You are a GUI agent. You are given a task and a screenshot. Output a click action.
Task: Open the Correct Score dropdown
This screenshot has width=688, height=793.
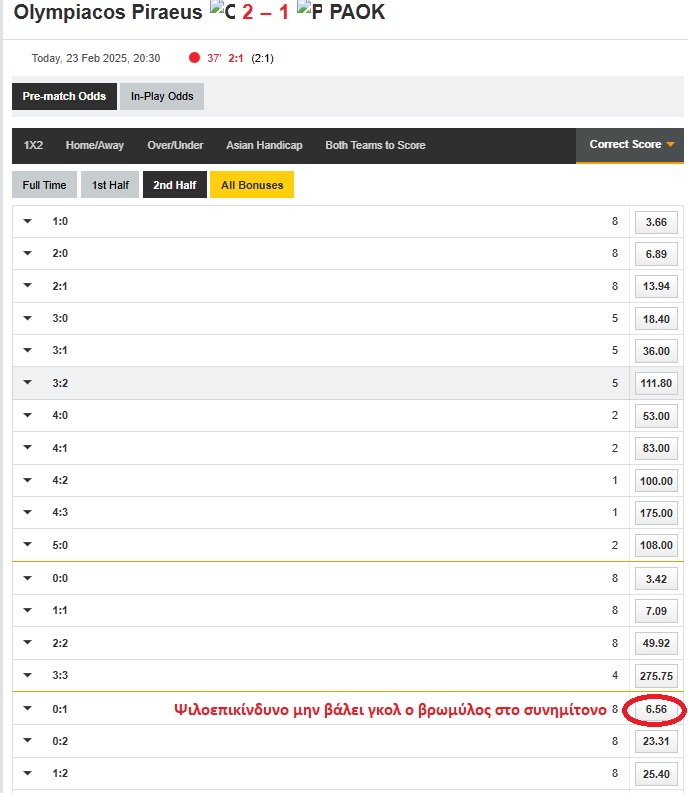click(x=631, y=145)
